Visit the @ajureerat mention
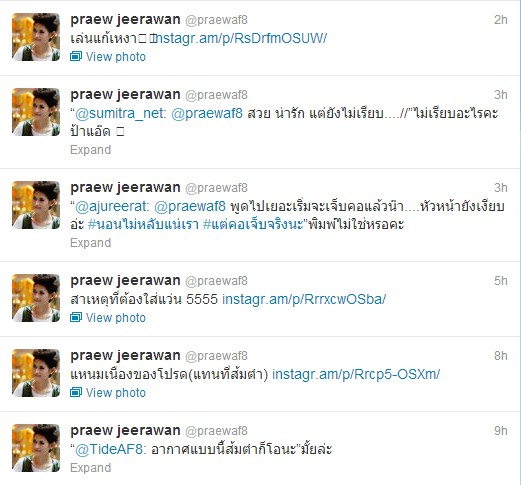The height and width of the screenshot is (485, 521). [x=112, y=207]
